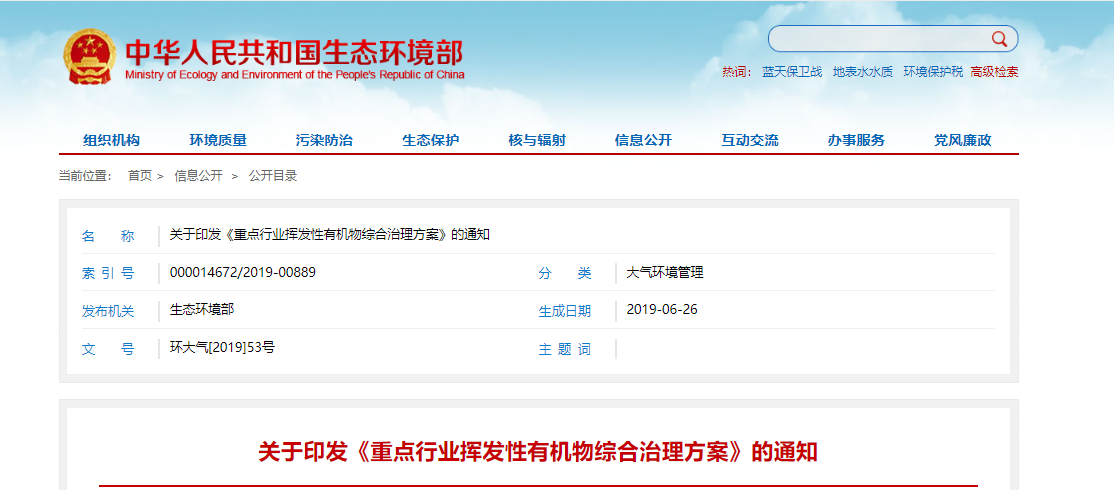Click the 环境保护税 hot keyword link
The width and height of the screenshot is (1114, 490).
933,72
